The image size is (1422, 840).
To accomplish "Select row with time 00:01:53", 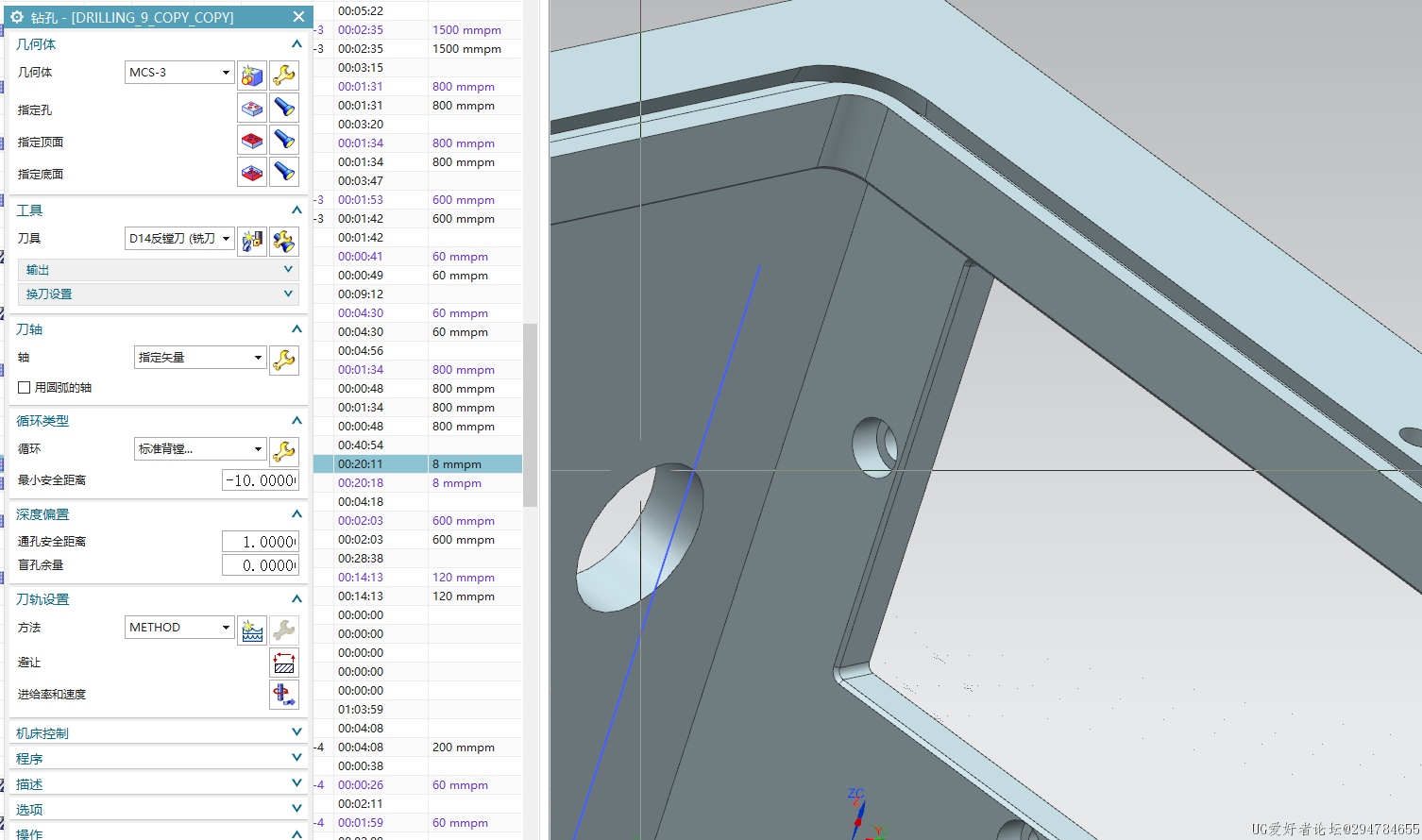I will 417,200.
